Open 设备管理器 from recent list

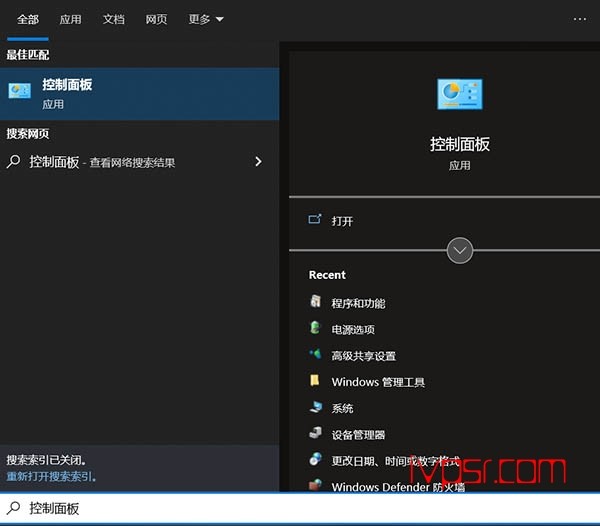358,435
